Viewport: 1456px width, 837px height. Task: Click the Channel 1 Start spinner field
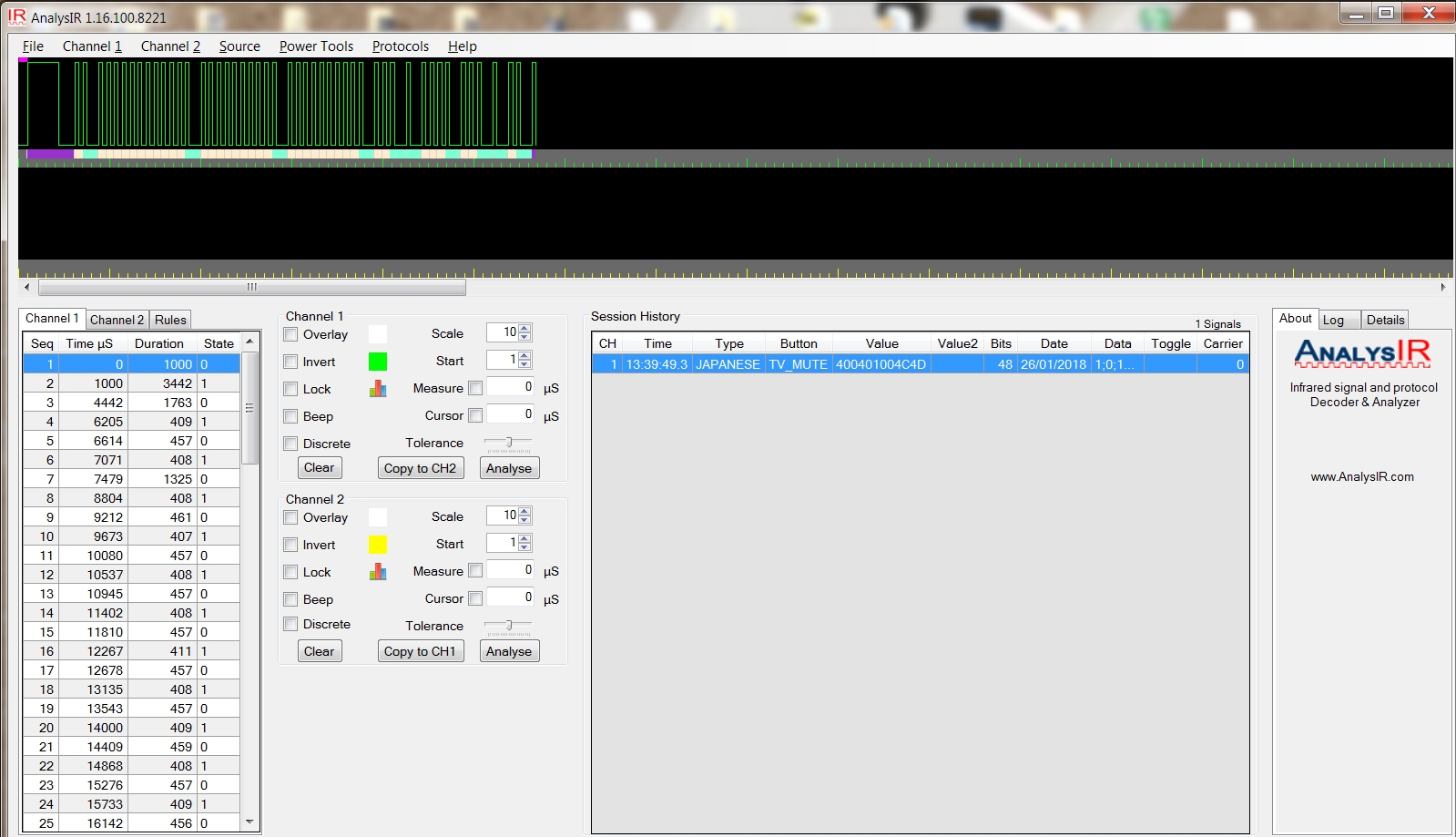tap(509, 360)
